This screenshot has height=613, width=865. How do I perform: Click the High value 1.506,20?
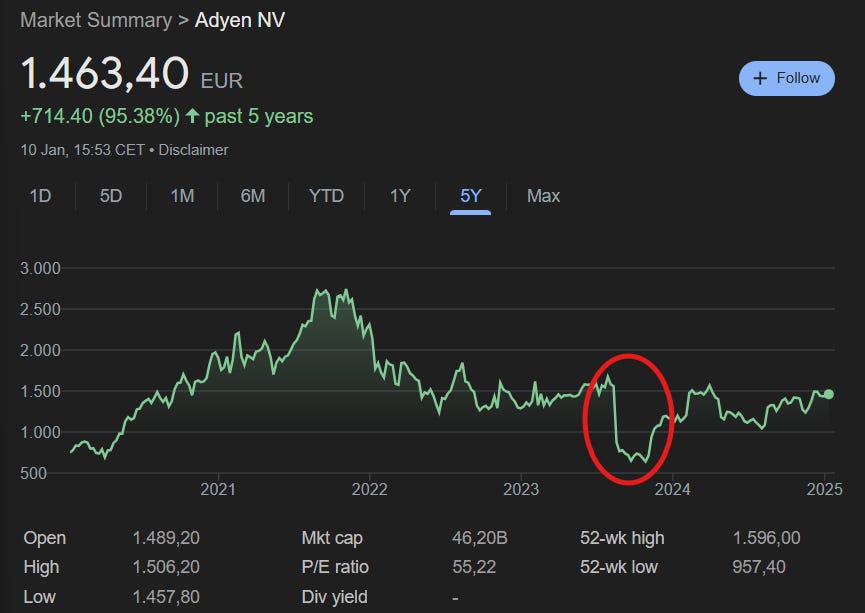[x=166, y=567]
